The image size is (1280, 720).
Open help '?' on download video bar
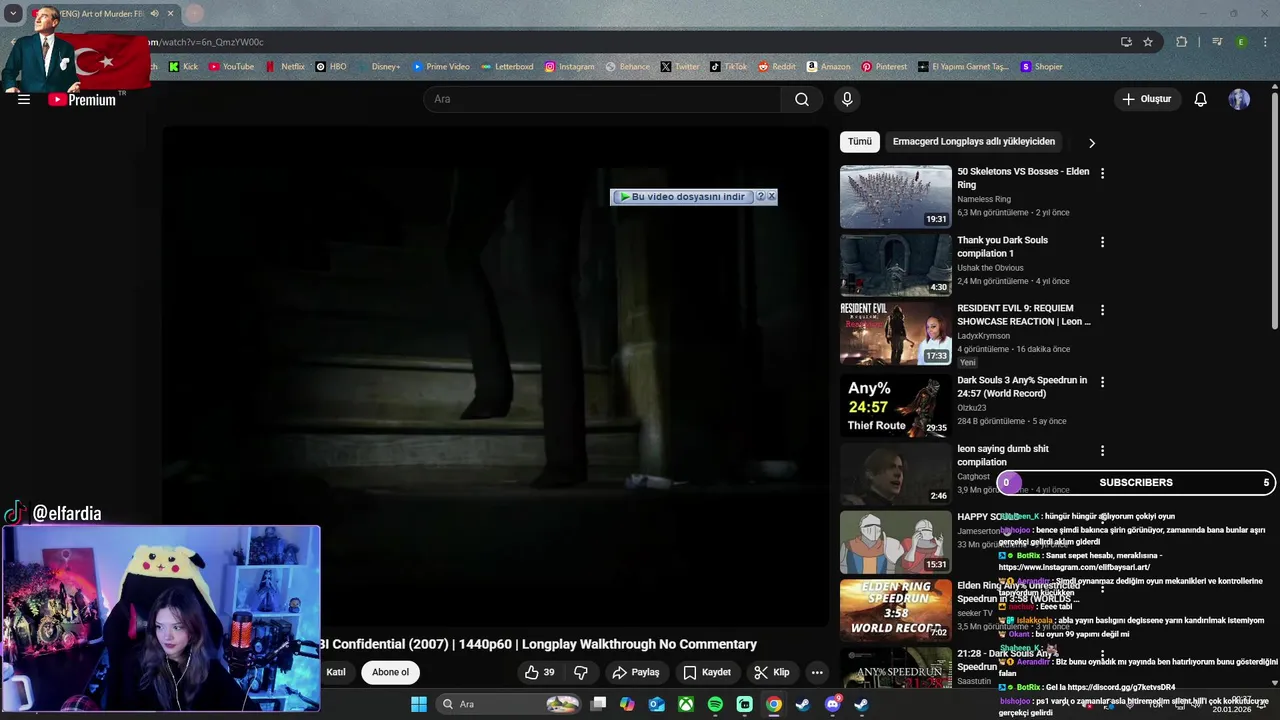pyautogui.click(x=760, y=197)
